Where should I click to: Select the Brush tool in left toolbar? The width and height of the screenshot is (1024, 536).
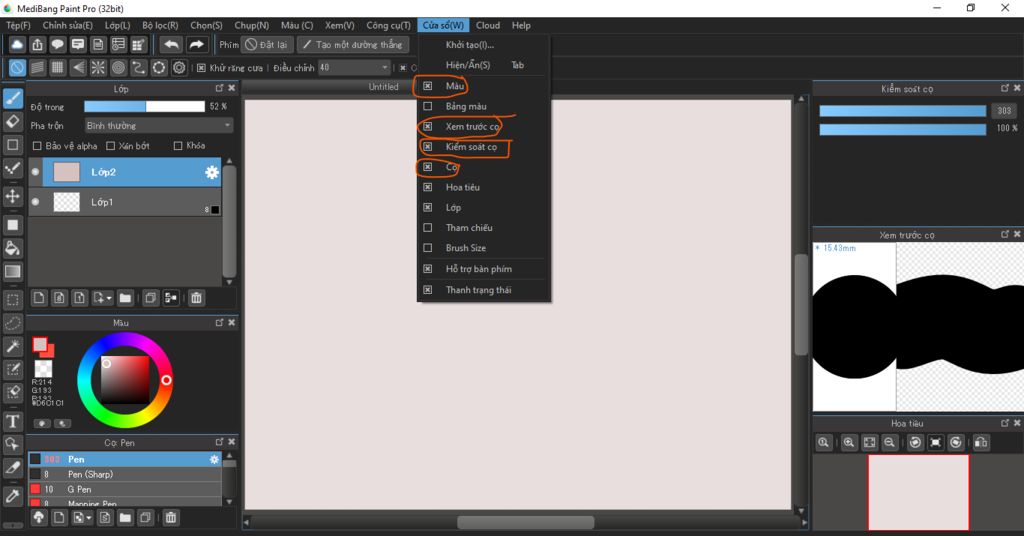click(13, 99)
